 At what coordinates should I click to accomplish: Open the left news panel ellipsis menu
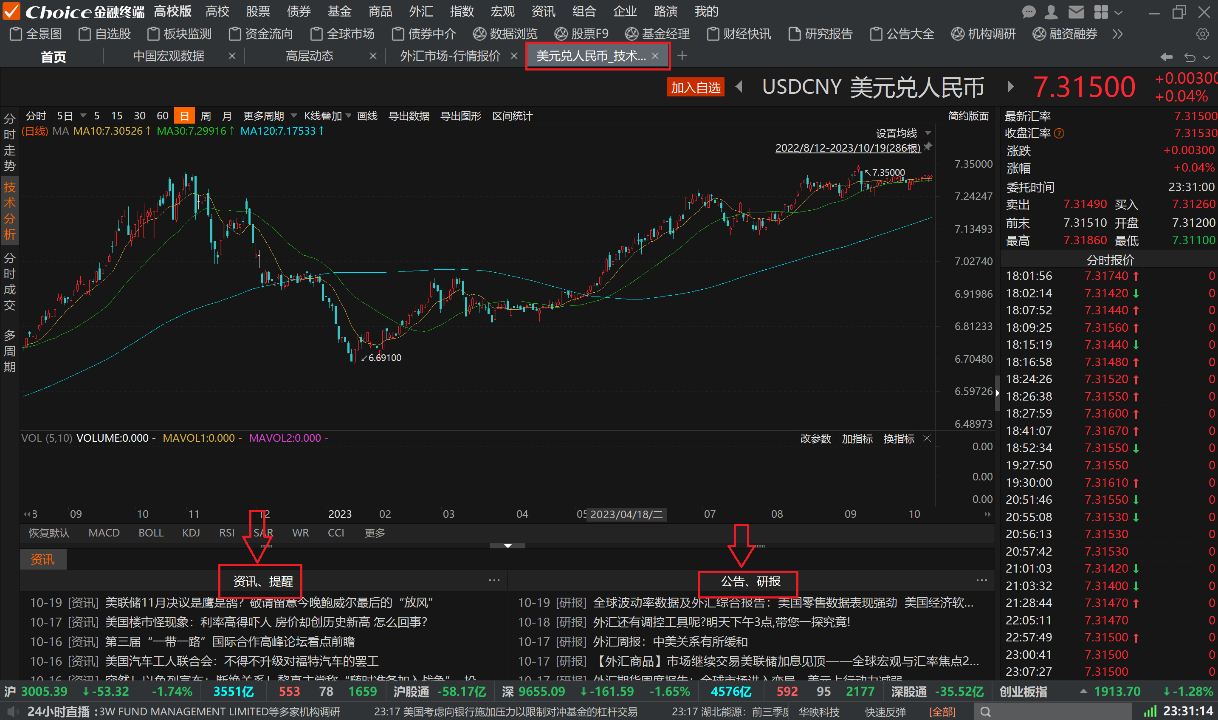(494, 580)
